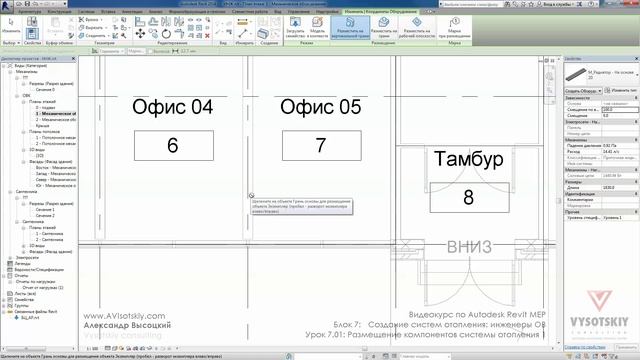Toggle the Выноска (Leader) checkbox in options bar
The width and height of the screenshot is (640, 360).
[151, 51]
